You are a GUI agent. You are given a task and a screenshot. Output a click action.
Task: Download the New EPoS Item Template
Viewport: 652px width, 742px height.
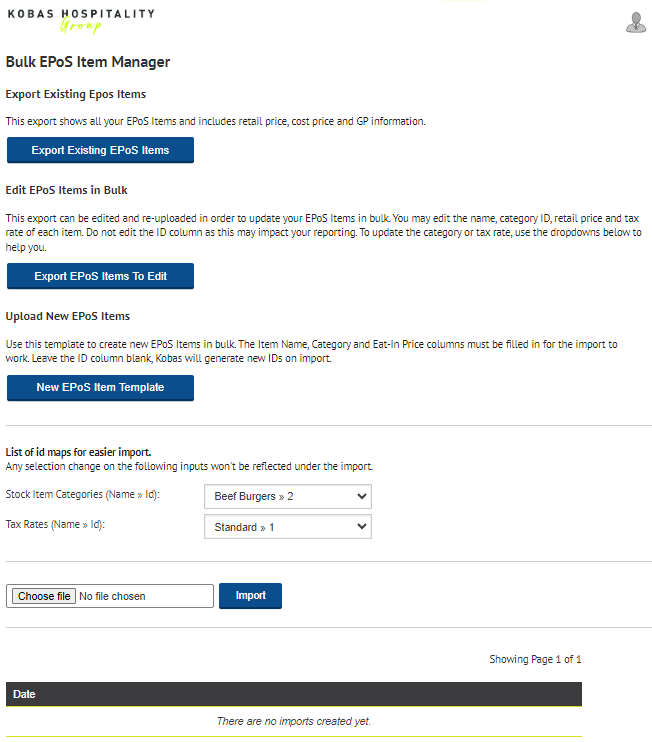click(100, 388)
